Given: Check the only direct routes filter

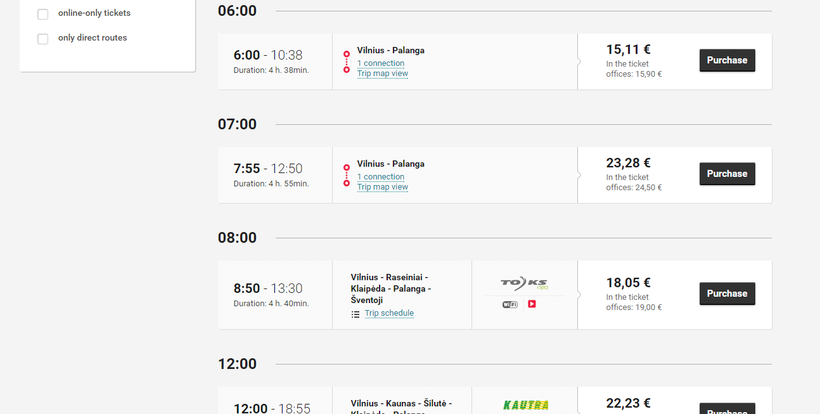Looking at the screenshot, I should point(43,39).
